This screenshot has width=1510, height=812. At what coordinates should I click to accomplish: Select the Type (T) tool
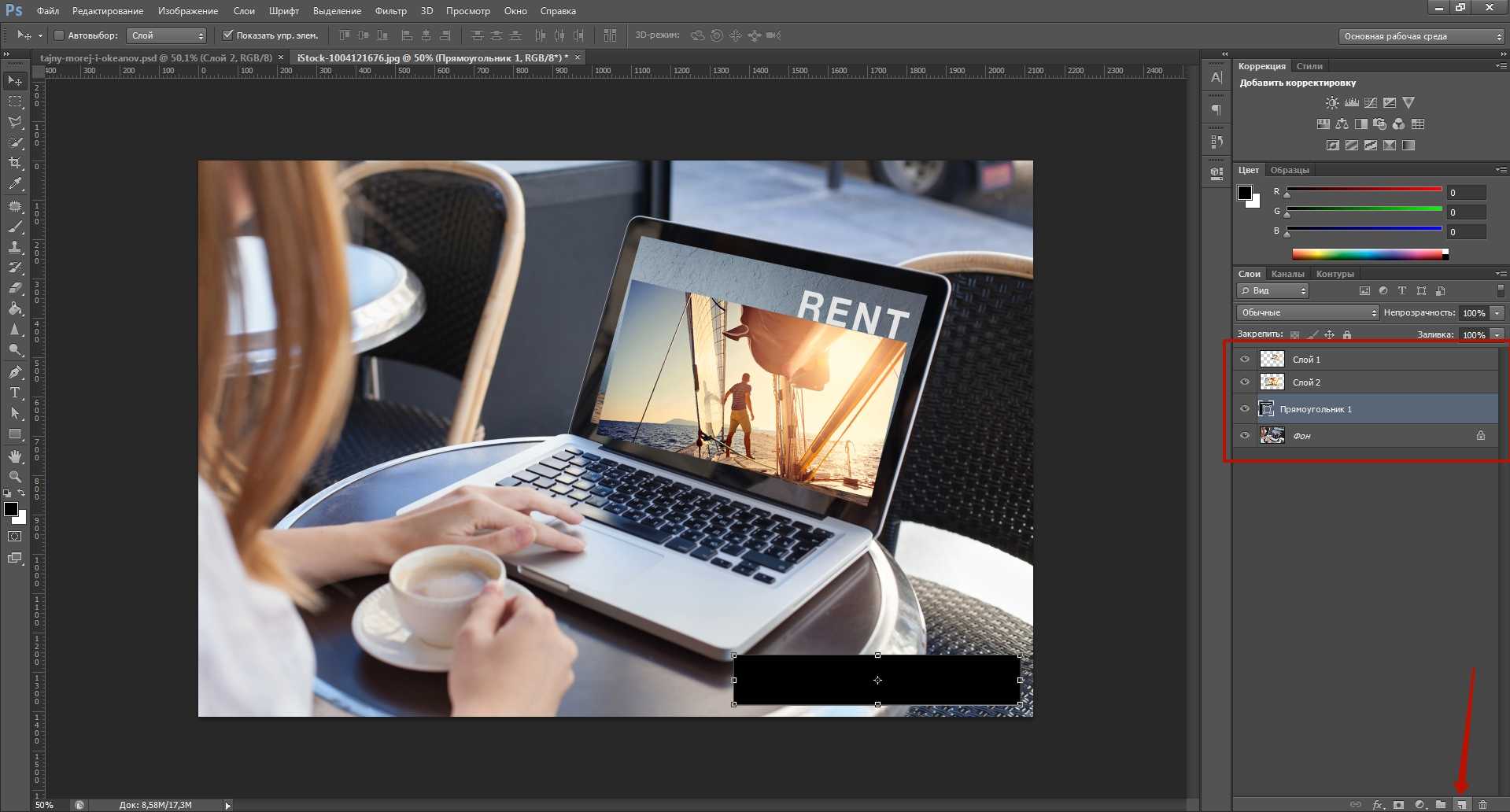15,393
